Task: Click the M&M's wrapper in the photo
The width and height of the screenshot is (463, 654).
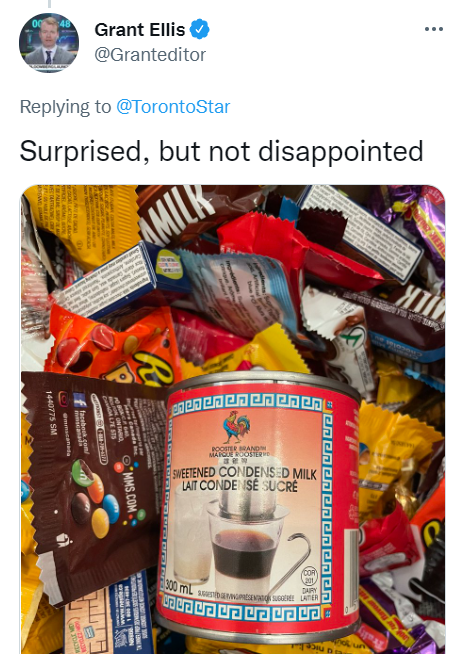Action: (x=94, y=486)
